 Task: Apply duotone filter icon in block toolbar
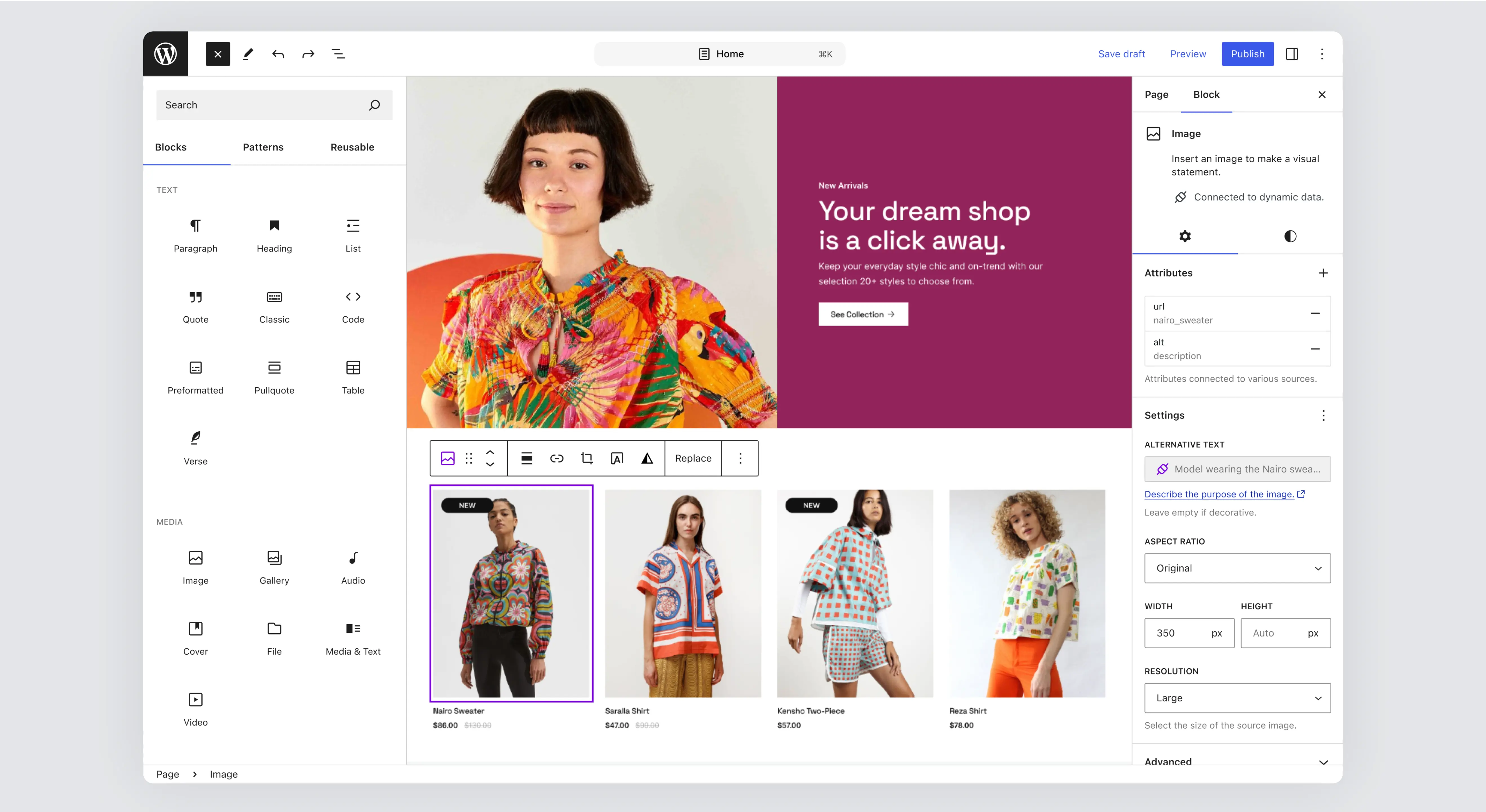coord(647,459)
